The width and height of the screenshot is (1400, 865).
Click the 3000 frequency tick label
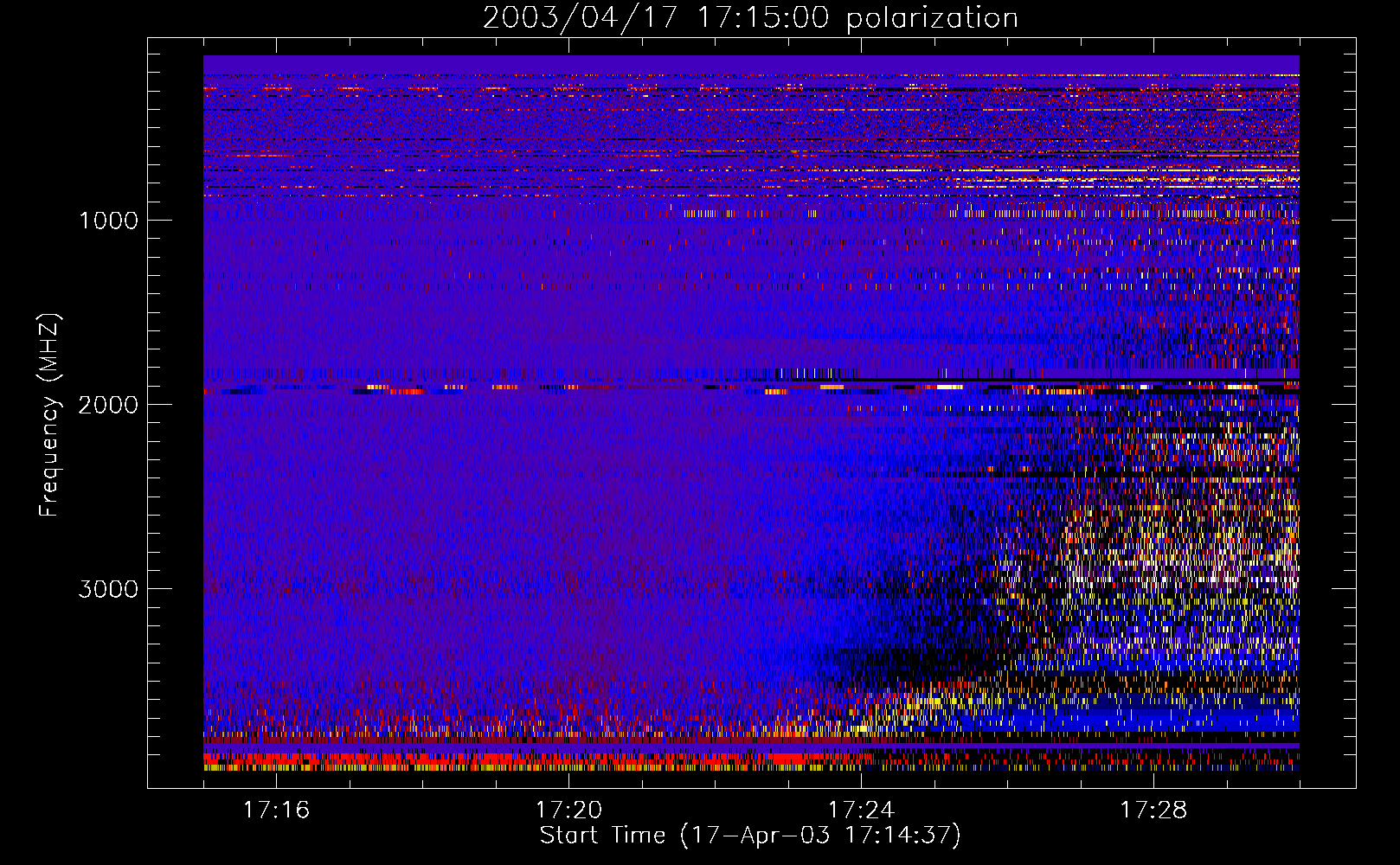(108, 589)
